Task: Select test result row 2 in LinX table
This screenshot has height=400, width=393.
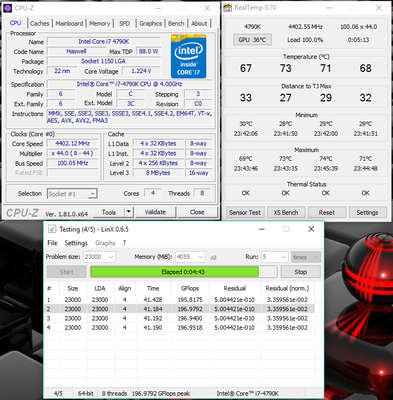Action: click(179, 309)
